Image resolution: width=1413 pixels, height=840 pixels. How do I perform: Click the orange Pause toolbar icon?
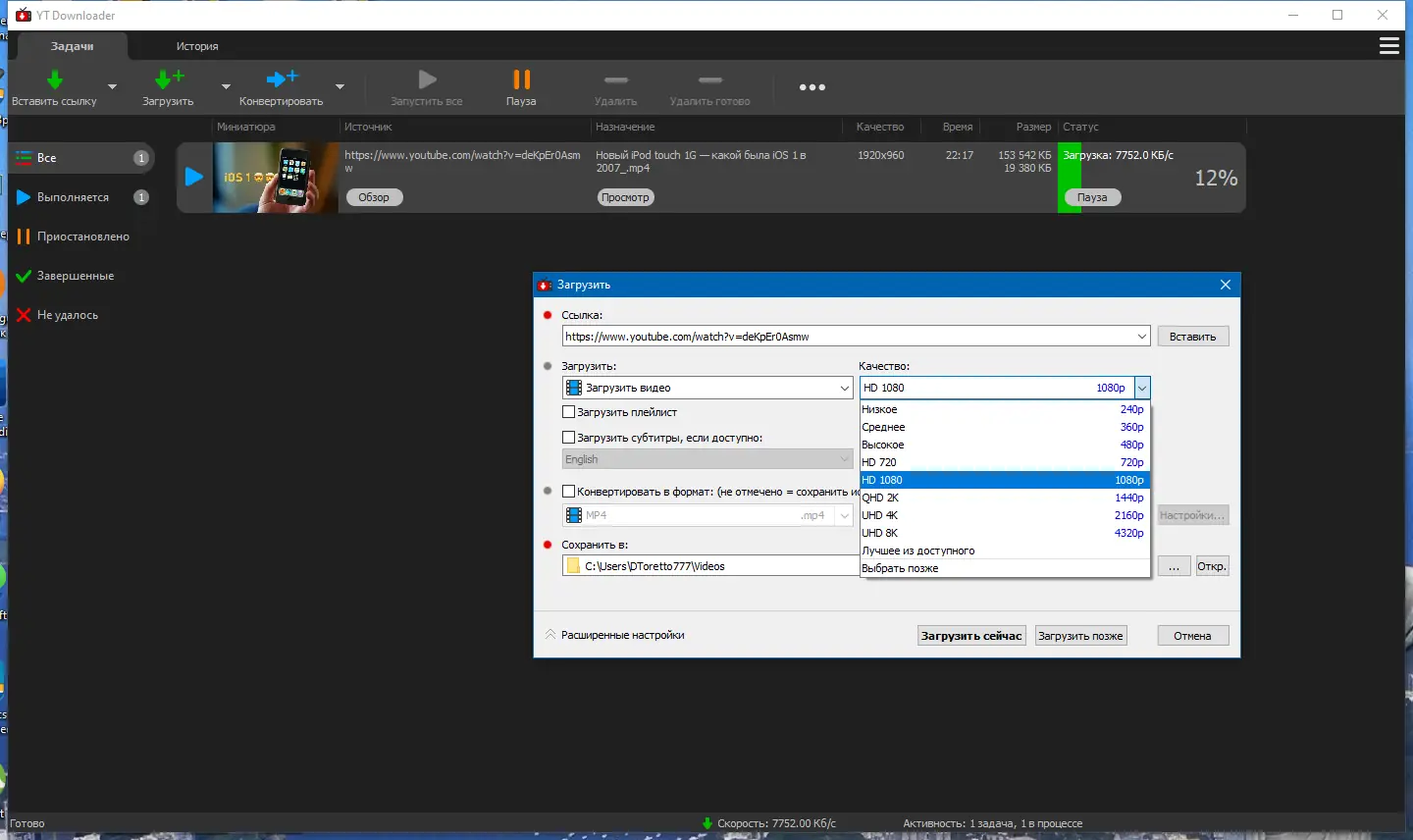(521, 79)
